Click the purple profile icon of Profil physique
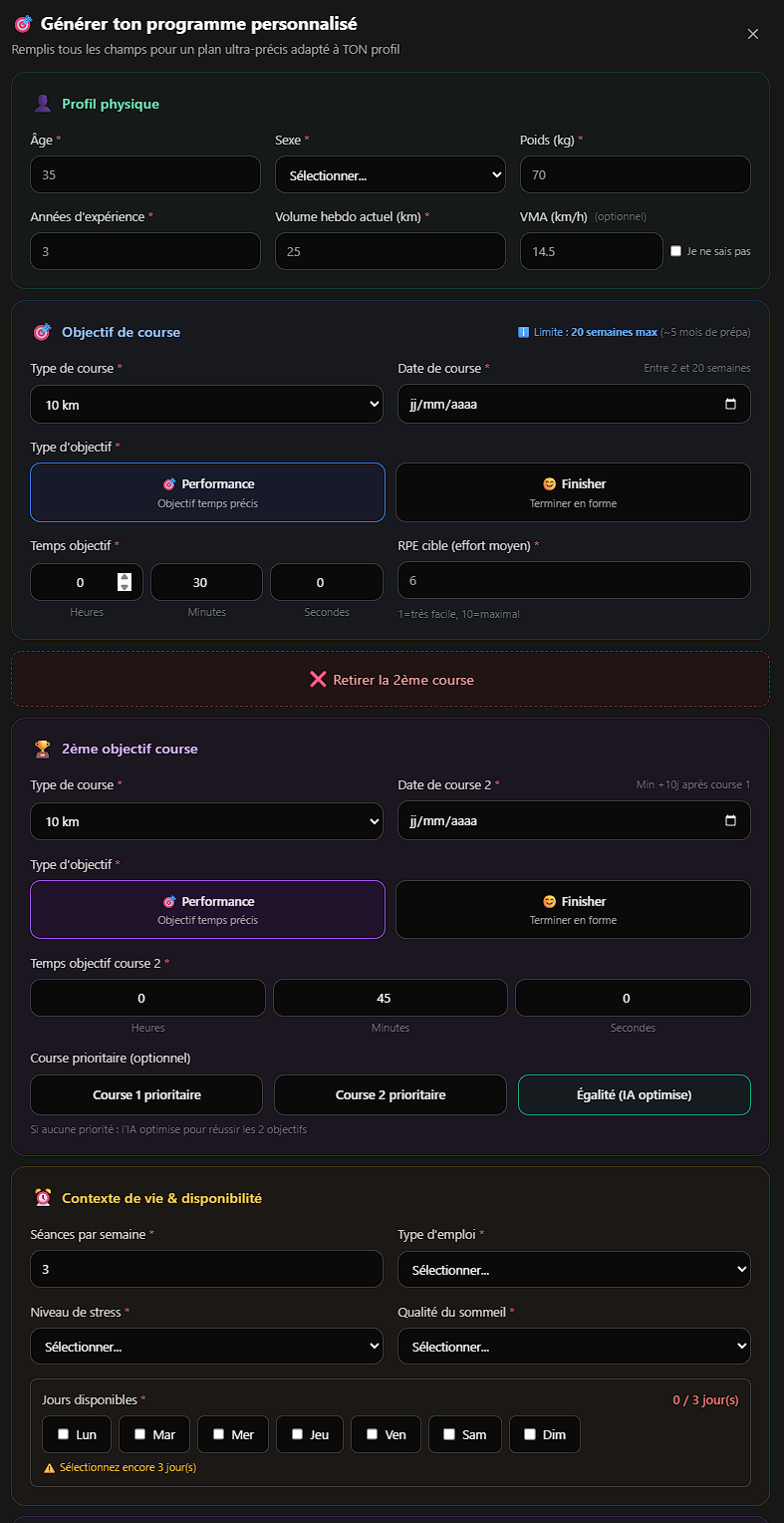The height and width of the screenshot is (1523, 784). tap(41, 103)
